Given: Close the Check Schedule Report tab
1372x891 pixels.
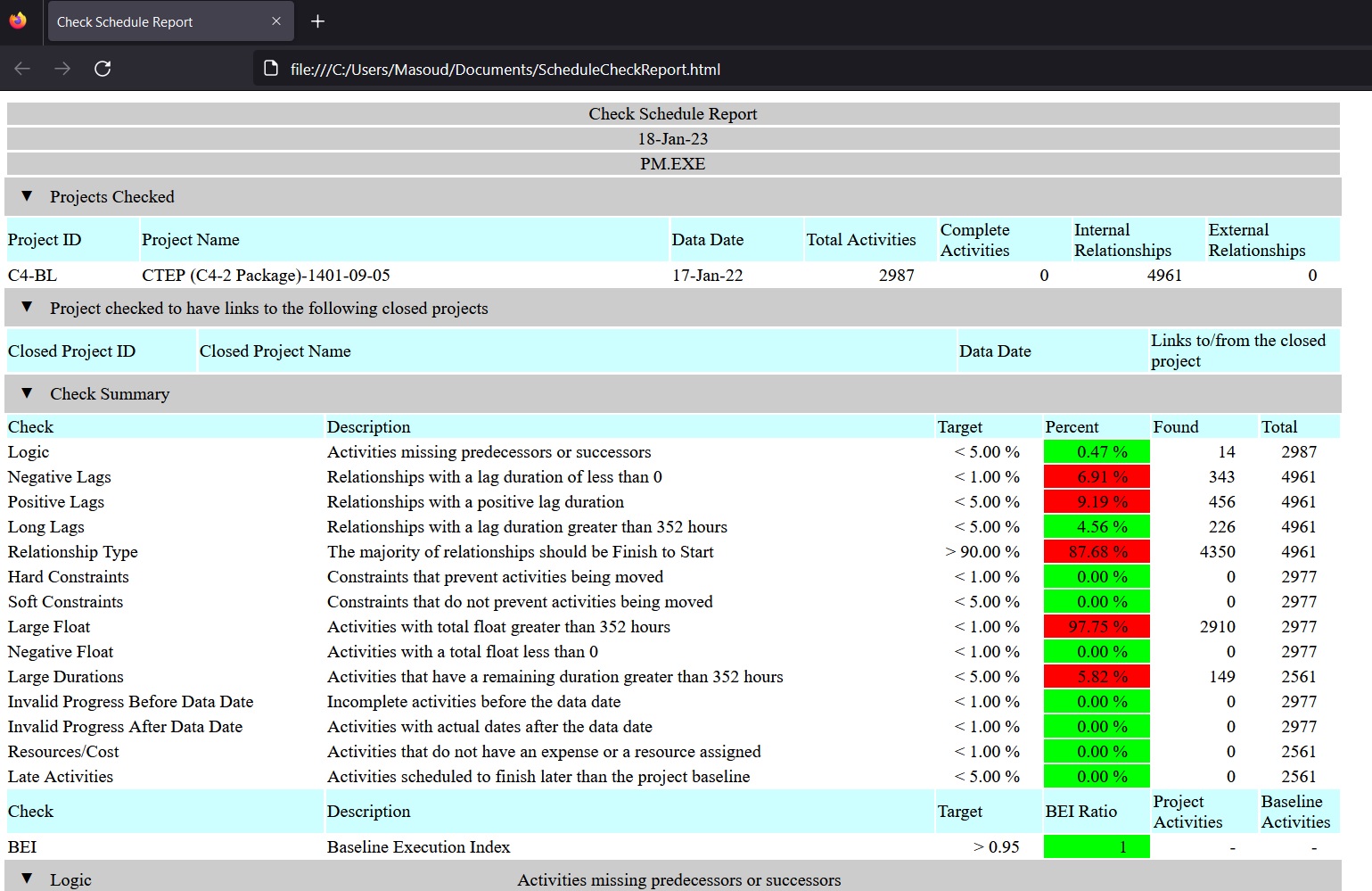Looking at the screenshot, I should coord(276,21).
